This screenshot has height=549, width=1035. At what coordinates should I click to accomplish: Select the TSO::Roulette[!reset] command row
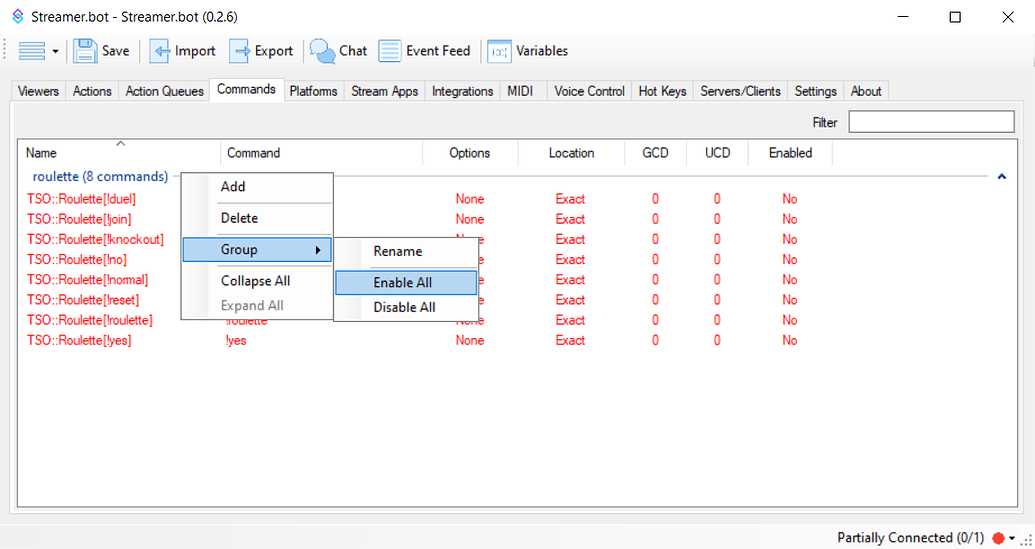click(x=83, y=300)
